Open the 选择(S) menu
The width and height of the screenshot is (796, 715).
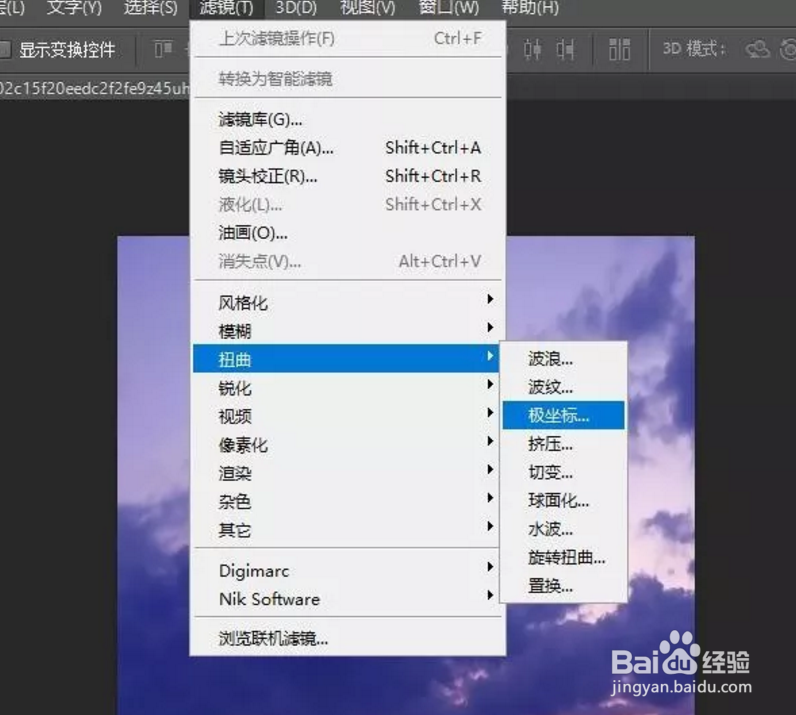coord(150,8)
